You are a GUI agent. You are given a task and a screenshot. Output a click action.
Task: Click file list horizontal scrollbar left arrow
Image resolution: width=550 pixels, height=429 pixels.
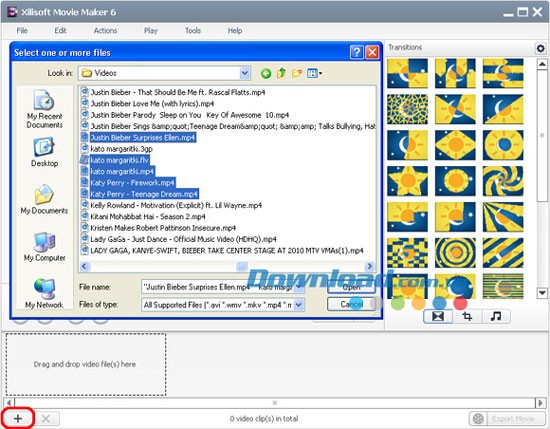(x=84, y=266)
